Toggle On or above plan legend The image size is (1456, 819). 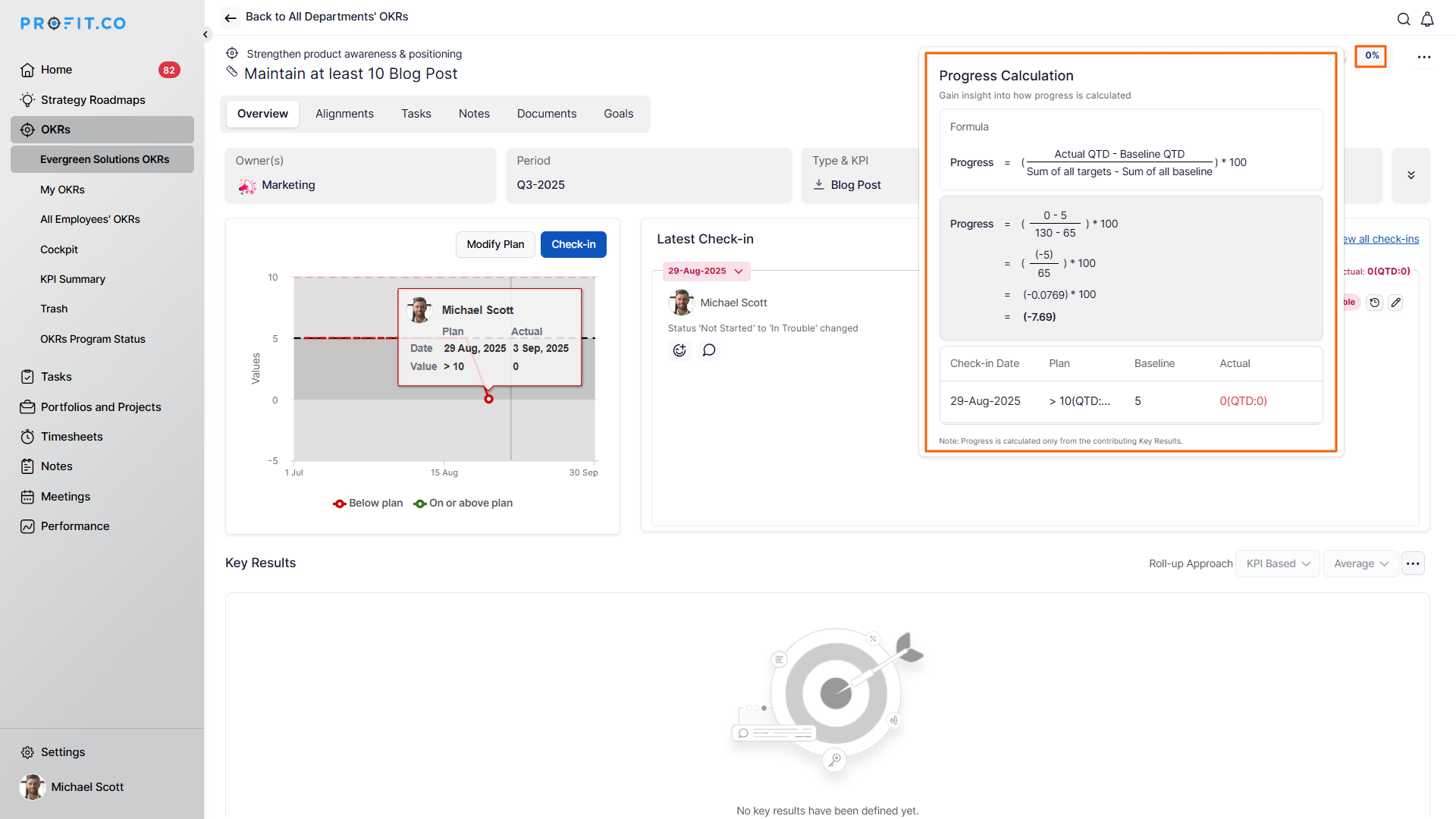click(463, 504)
